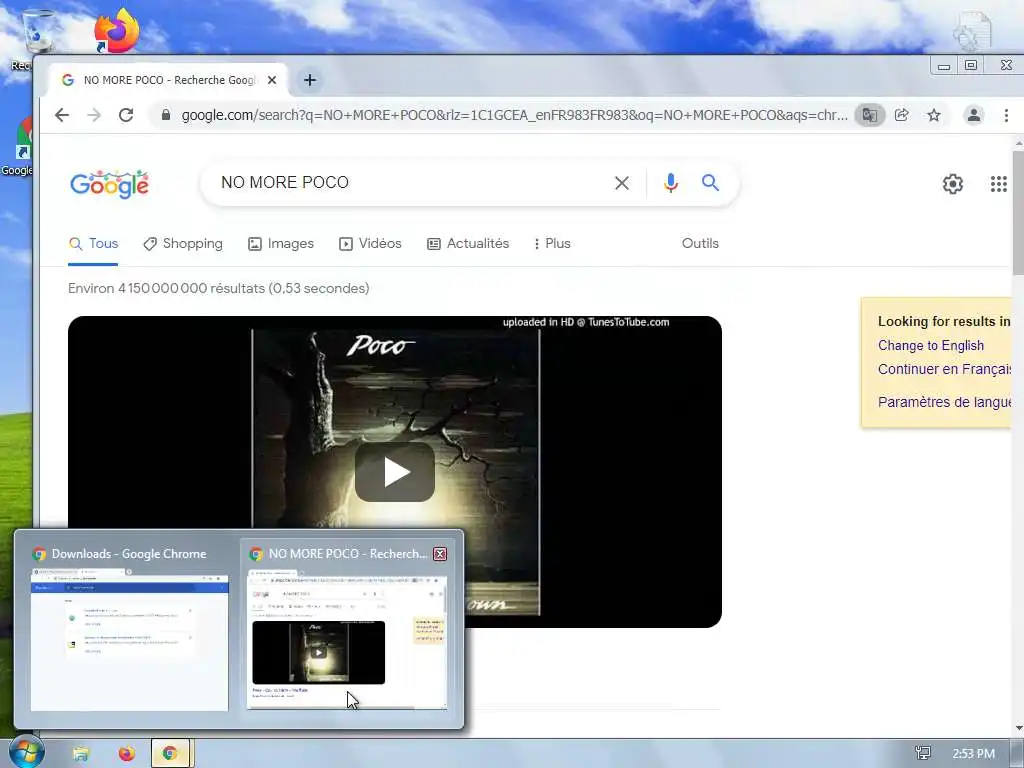Open the Firefox desktop shortcut
The image size is (1024, 768).
[x=116, y=30]
